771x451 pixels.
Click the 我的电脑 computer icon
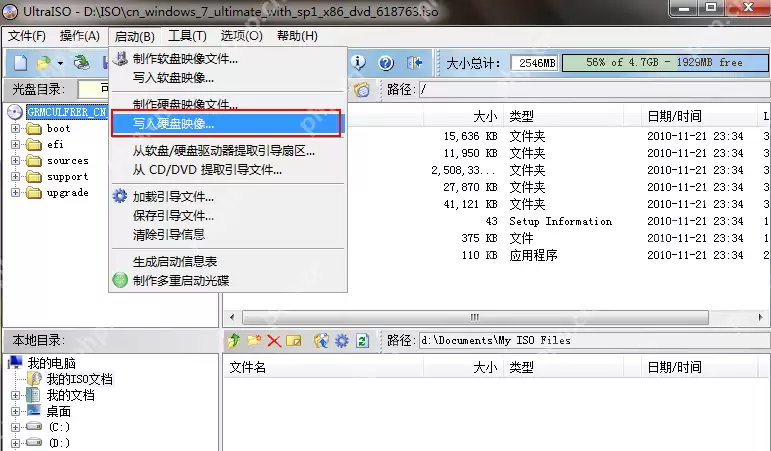pyautogui.click(x=16, y=362)
